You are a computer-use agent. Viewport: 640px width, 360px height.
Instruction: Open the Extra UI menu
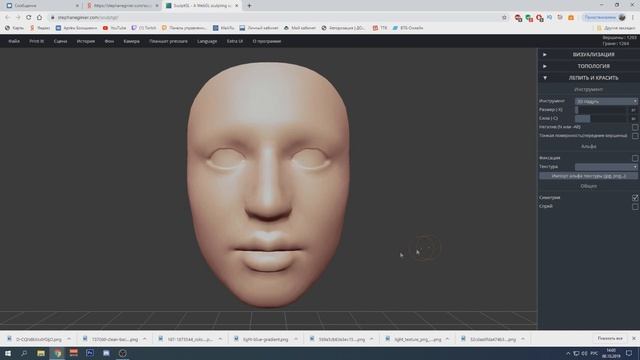[x=235, y=41]
